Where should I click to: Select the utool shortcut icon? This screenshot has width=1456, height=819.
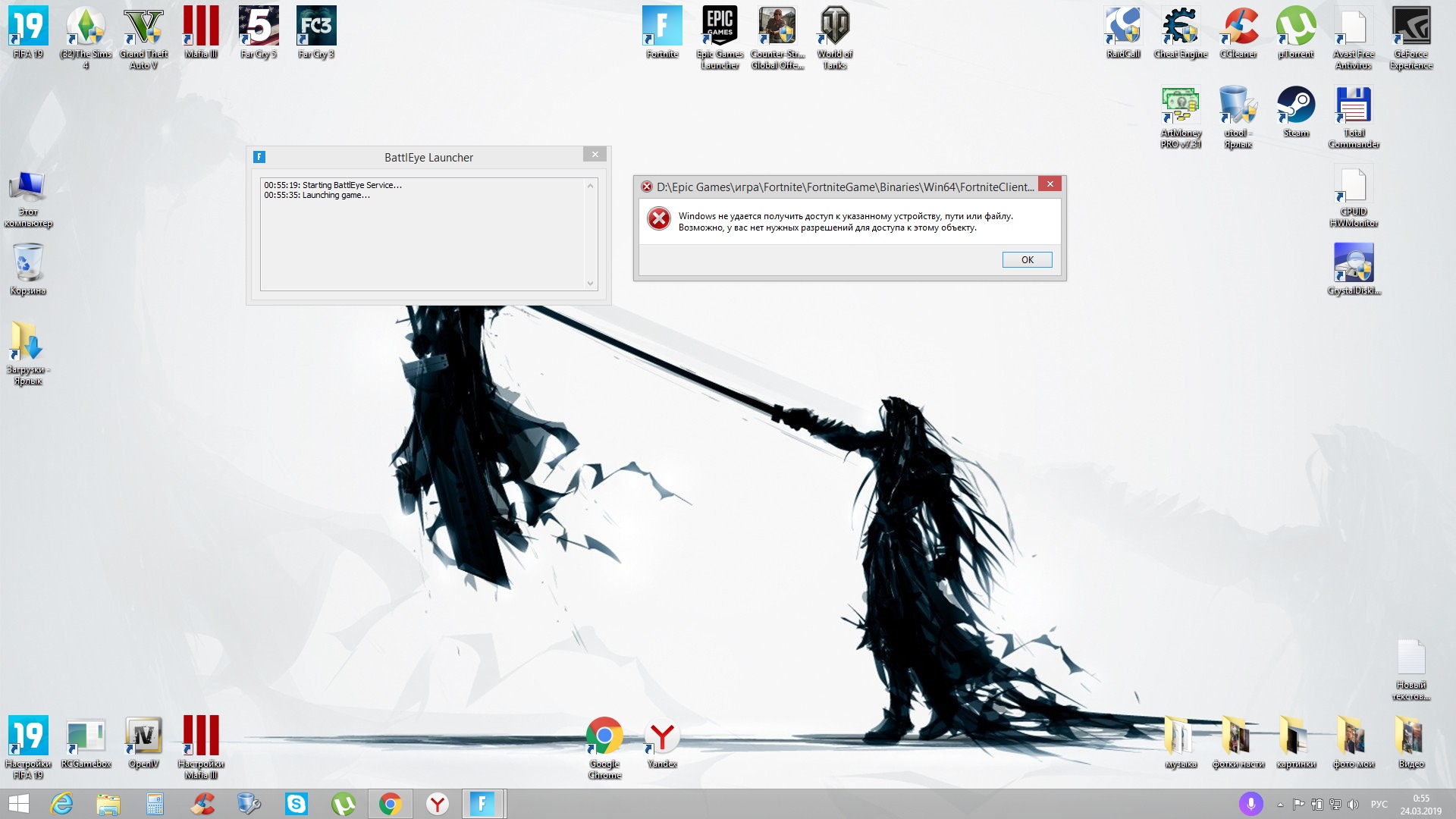(1238, 117)
